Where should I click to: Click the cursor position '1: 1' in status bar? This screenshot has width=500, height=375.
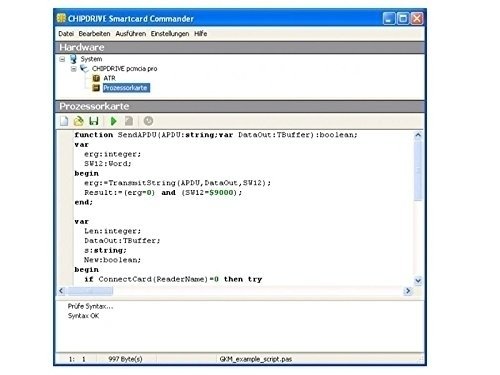point(77,359)
